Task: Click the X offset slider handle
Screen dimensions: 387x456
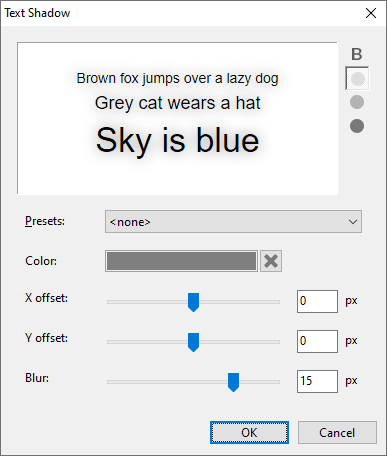Action: (193, 302)
